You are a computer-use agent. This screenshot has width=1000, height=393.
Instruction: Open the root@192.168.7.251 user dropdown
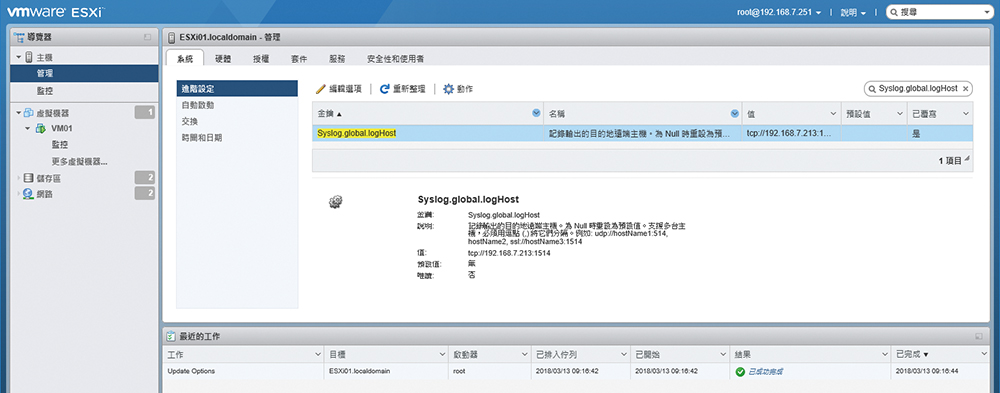tap(778, 12)
